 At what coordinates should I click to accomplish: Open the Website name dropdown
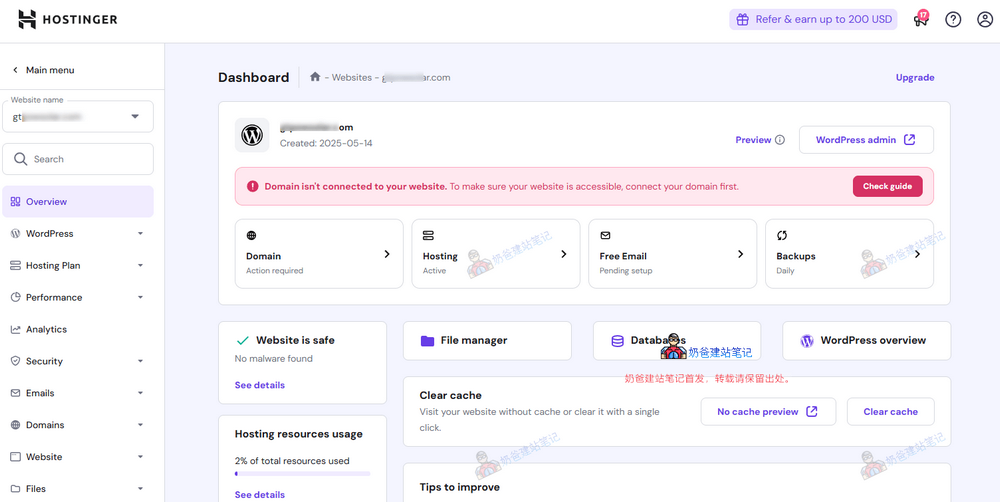(78, 117)
